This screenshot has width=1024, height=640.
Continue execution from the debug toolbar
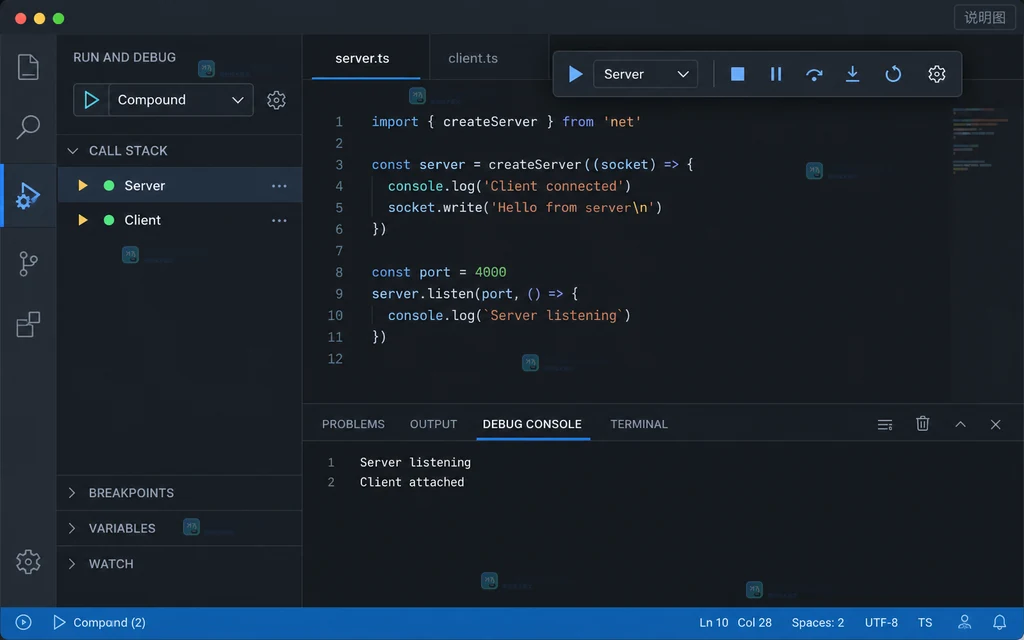coord(575,74)
